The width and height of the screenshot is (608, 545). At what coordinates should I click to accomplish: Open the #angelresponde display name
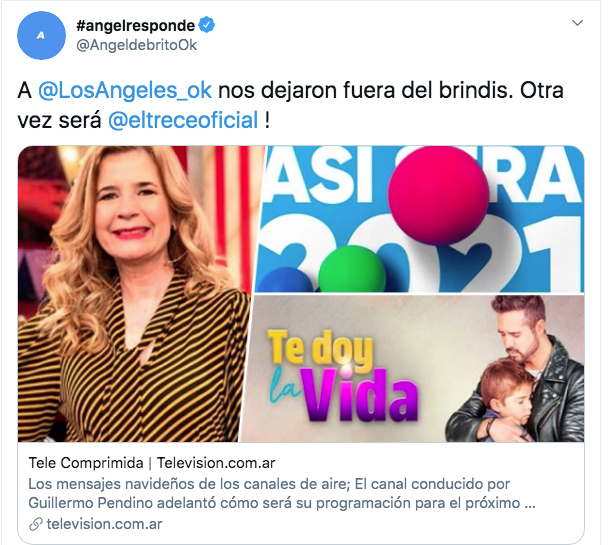click(x=135, y=26)
